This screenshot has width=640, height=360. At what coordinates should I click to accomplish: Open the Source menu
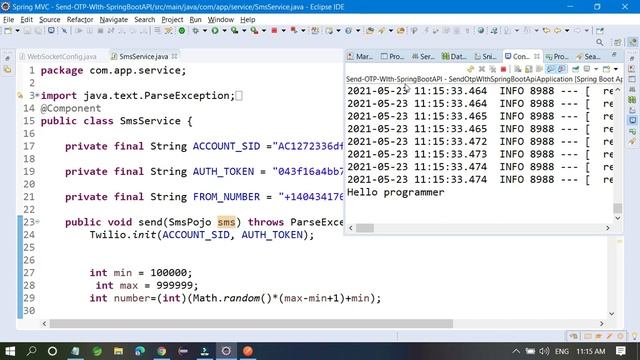click(x=49, y=20)
